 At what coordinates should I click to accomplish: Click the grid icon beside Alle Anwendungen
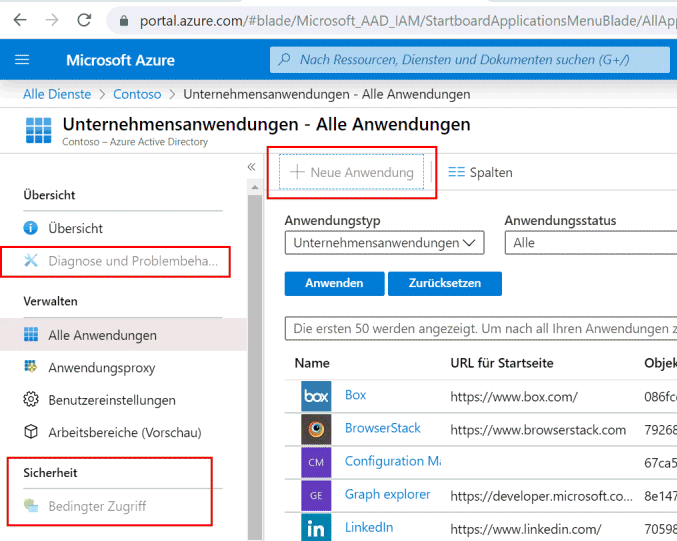[31, 334]
